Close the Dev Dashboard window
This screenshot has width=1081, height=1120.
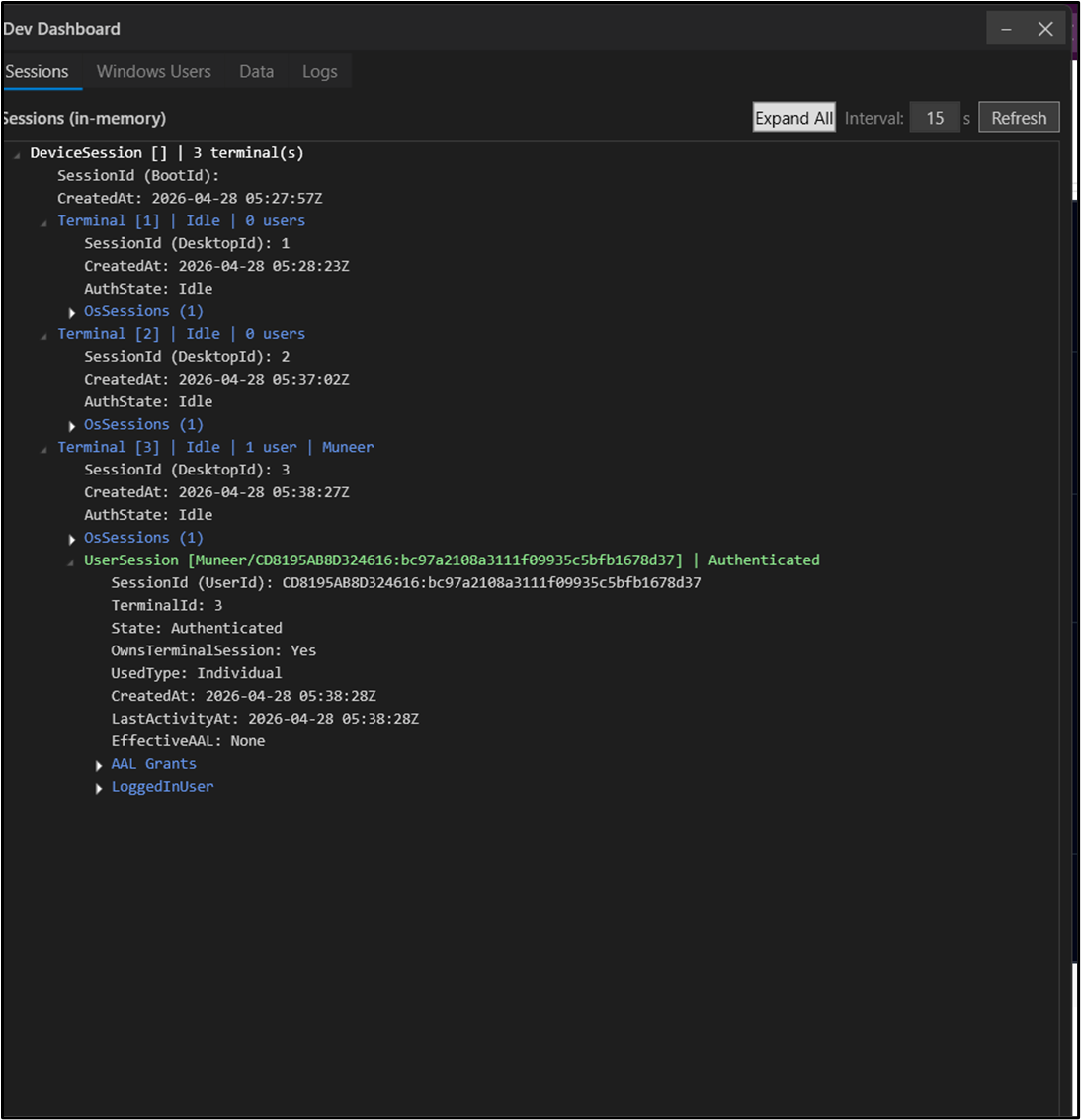pyautogui.click(x=1045, y=30)
